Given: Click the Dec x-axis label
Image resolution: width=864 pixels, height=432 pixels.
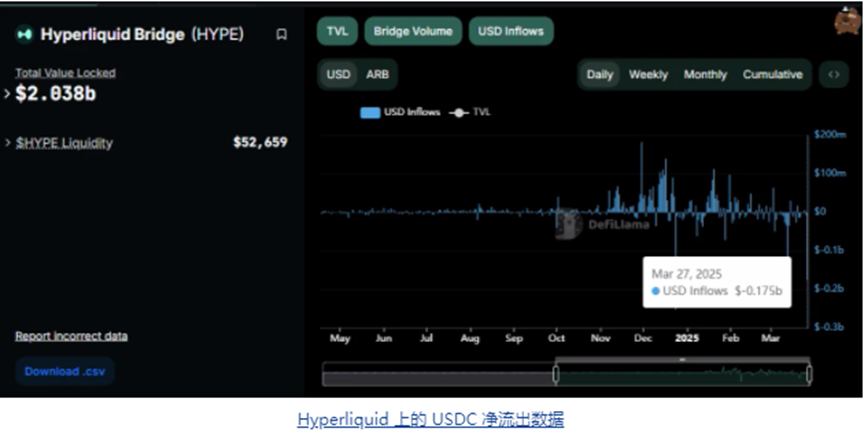Looking at the screenshot, I should [x=643, y=338].
